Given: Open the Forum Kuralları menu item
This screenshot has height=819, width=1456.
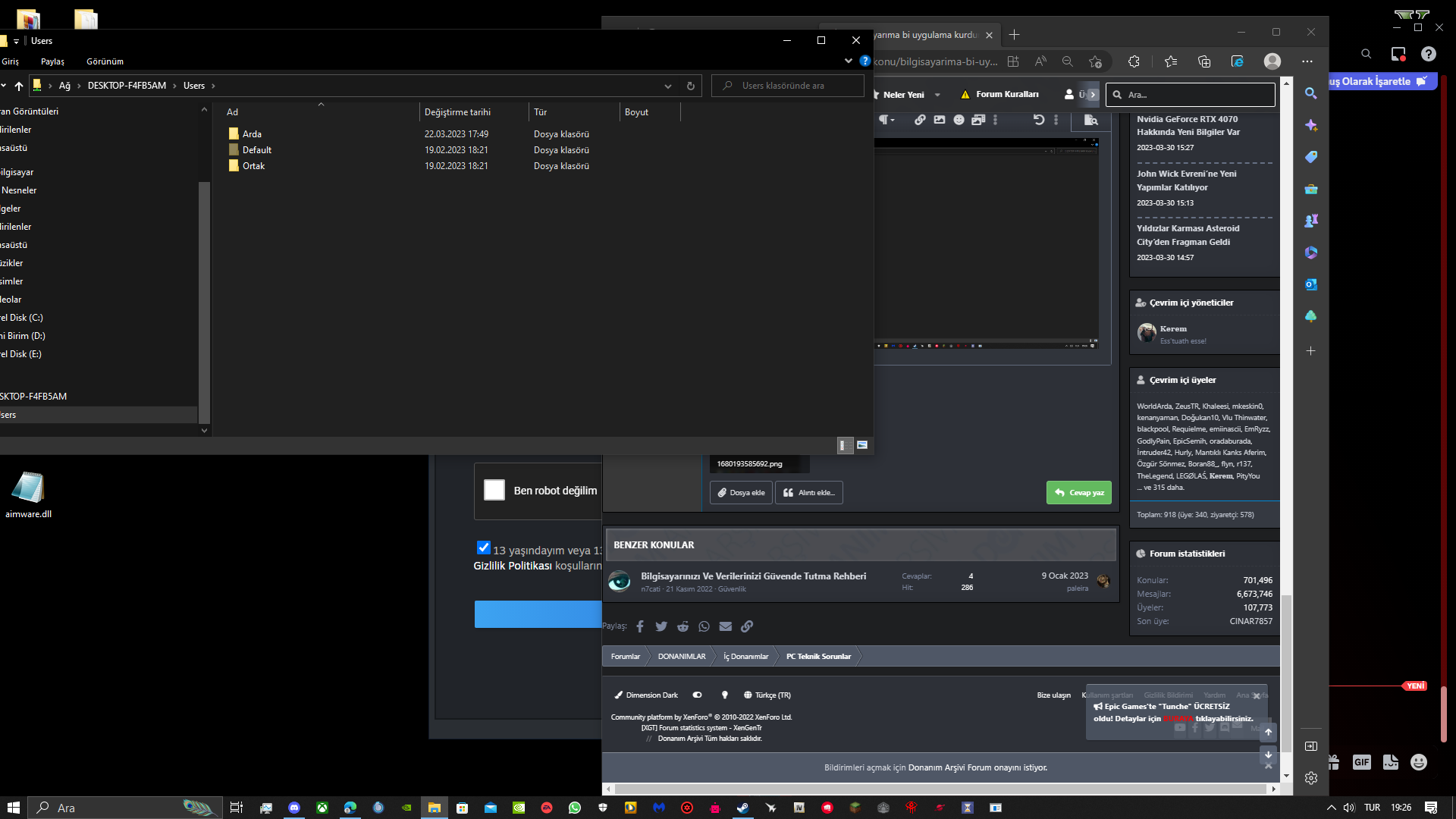Looking at the screenshot, I should tap(999, 94).
